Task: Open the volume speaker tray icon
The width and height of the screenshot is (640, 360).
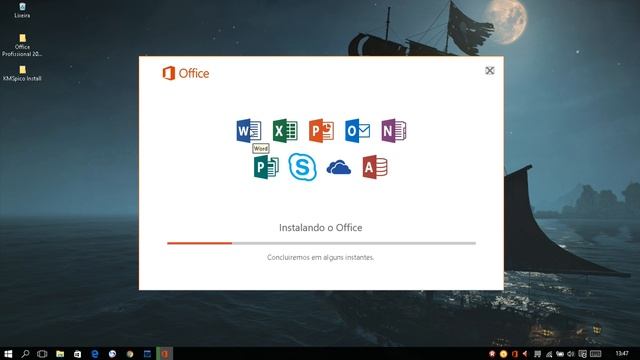Action: click(571, 354)
